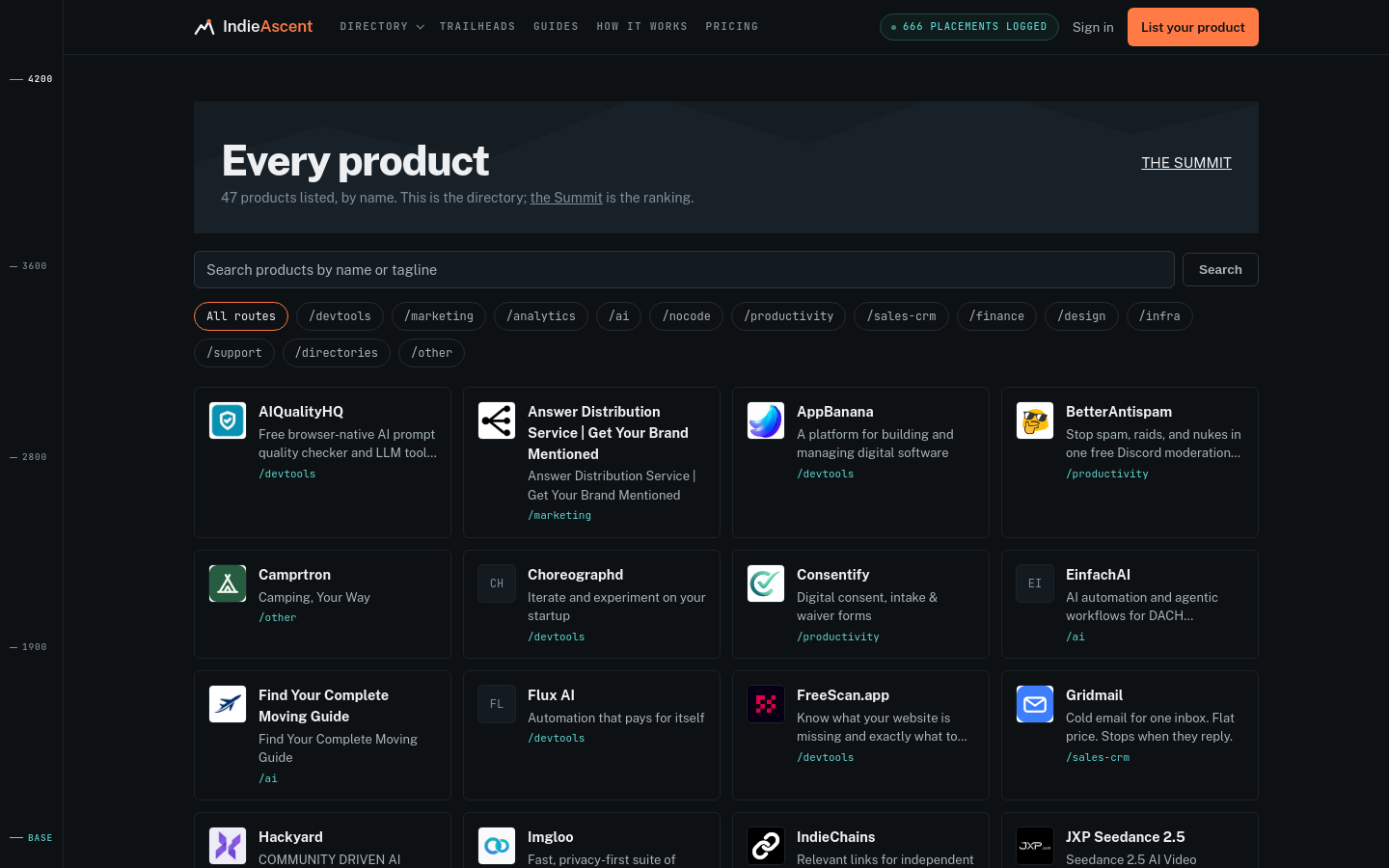
Task: Click the 3600 altitude marker
Action: point(28,266)
